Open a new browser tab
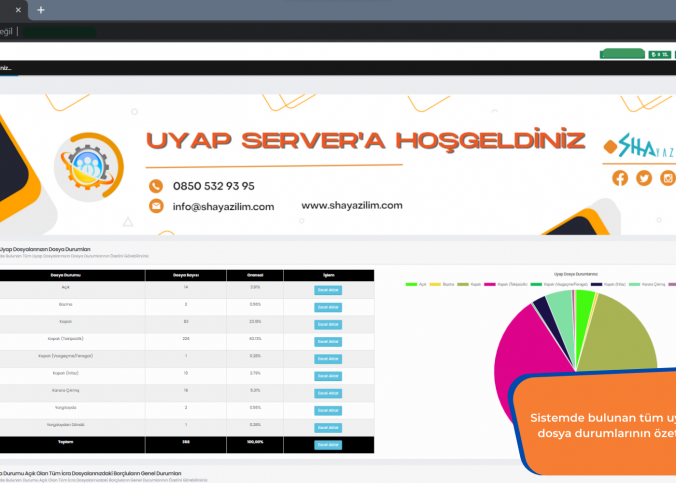 (41, 10)
